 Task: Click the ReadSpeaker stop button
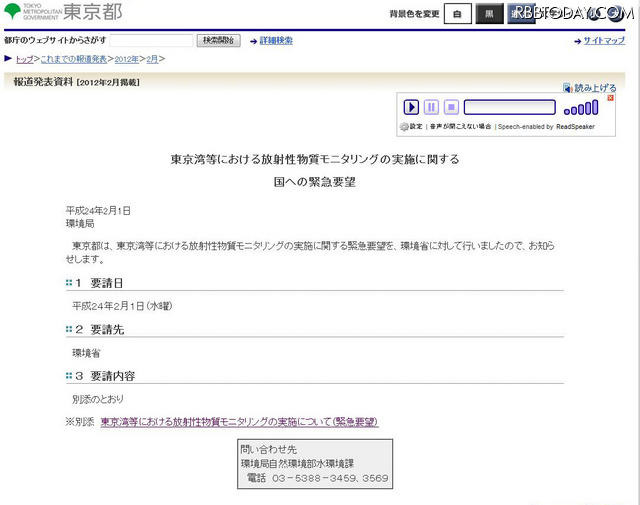451,107
